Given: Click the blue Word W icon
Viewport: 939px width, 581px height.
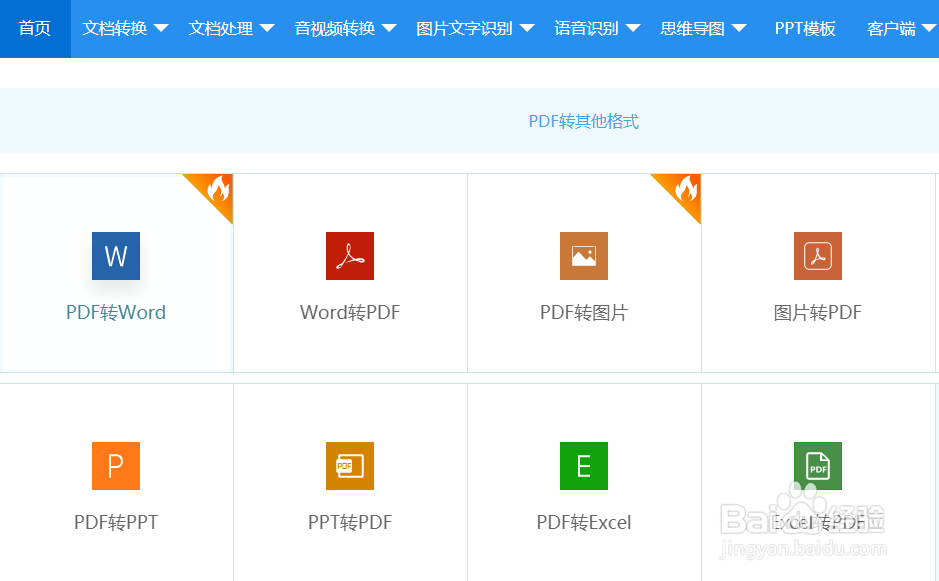Looking at the screenshot, I should point(116,256).
